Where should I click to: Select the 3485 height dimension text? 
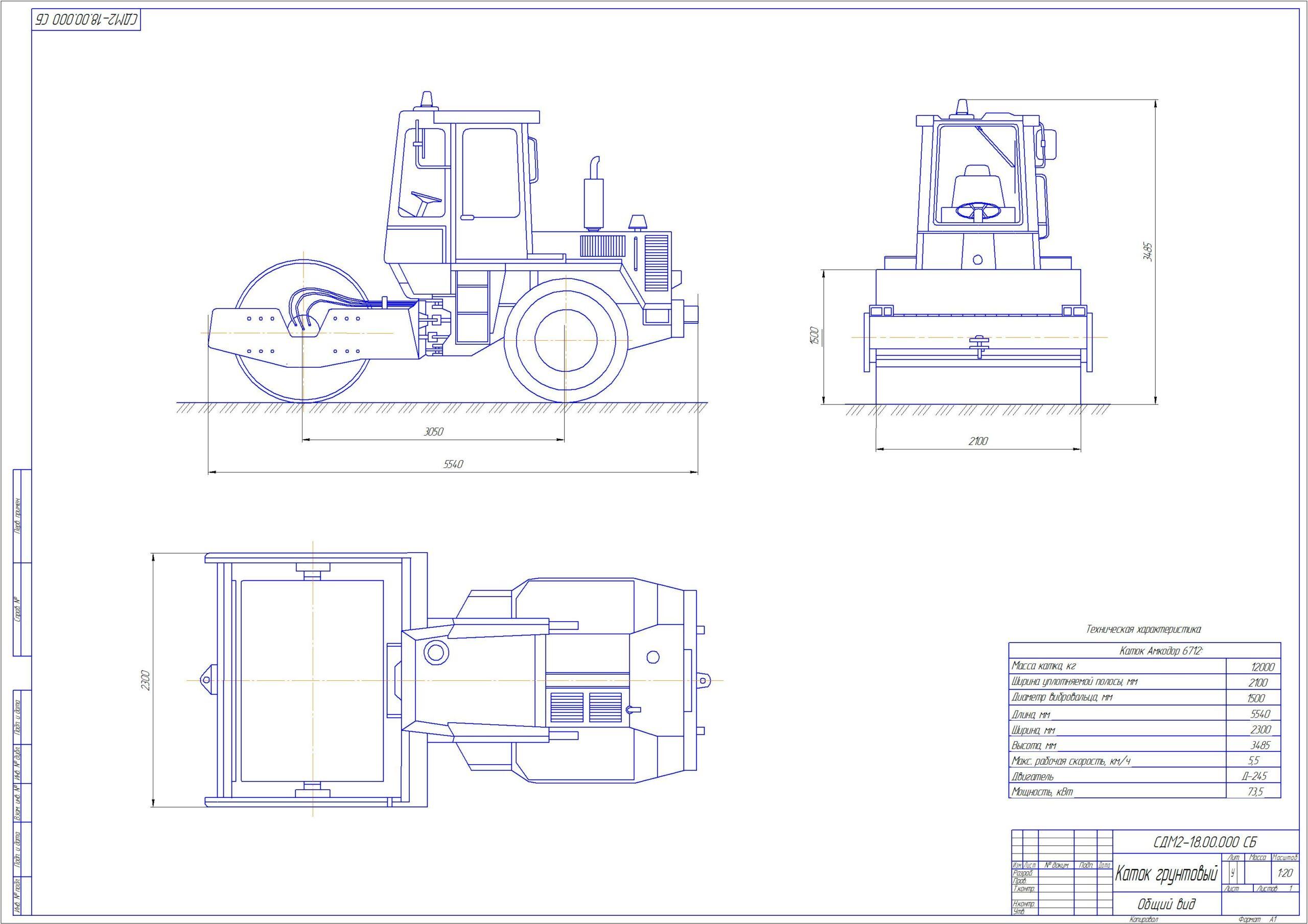pyautogui.click(x=1148, y=251)
